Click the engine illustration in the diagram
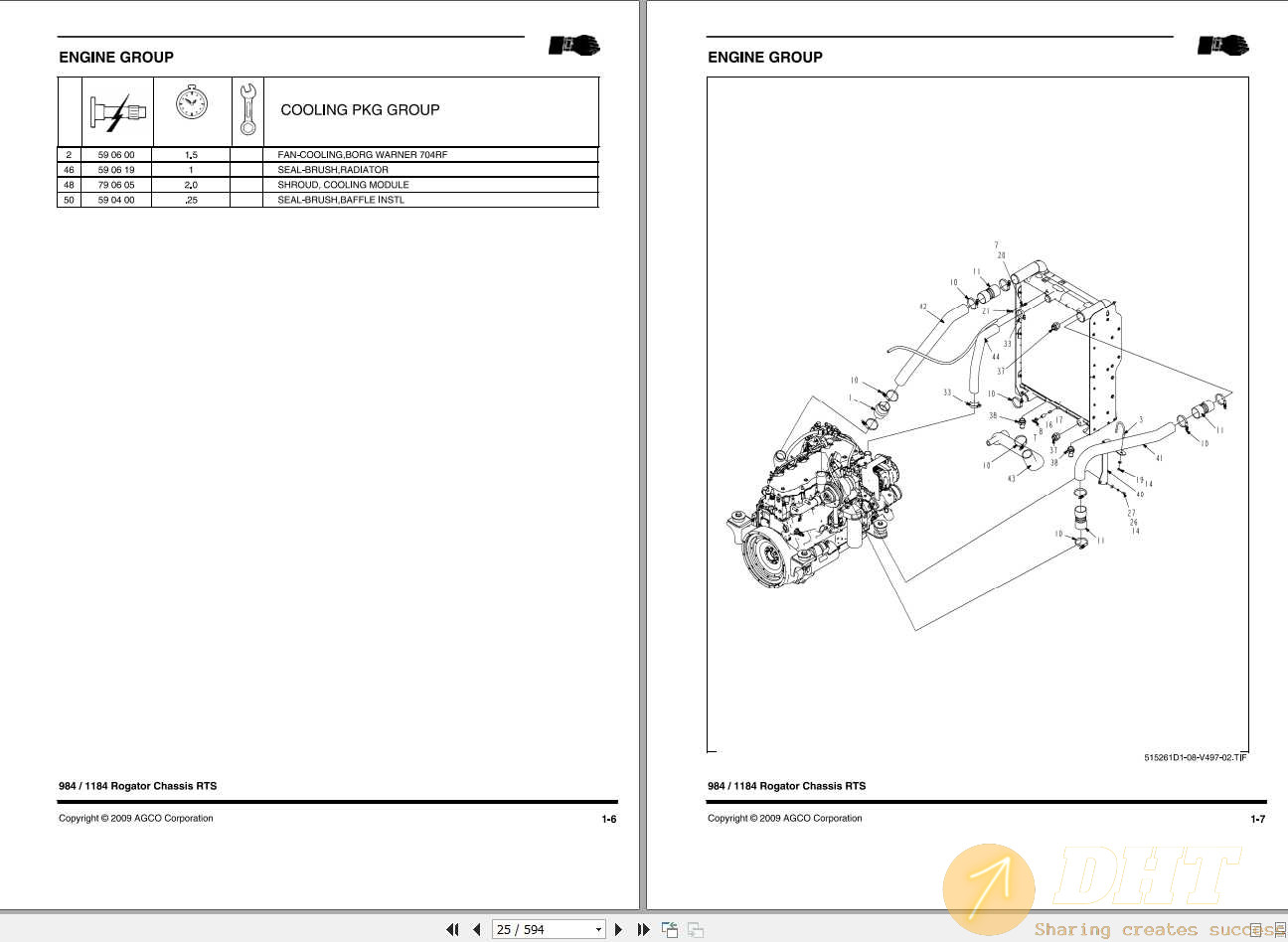 (x=815, y=507)
